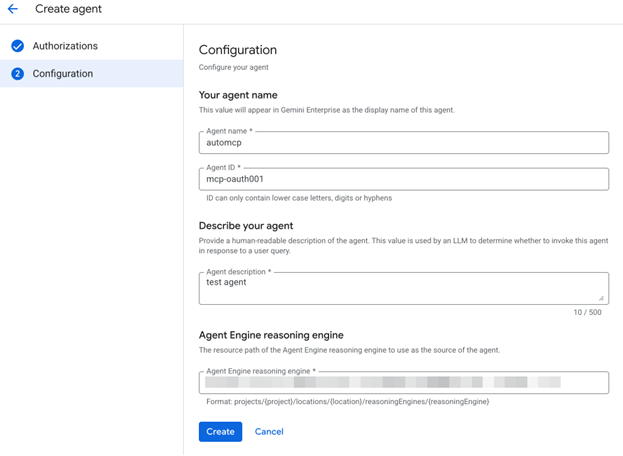Click the description box resize handle
Viewport: 623px width, 456px height.
tap(601, 297)
